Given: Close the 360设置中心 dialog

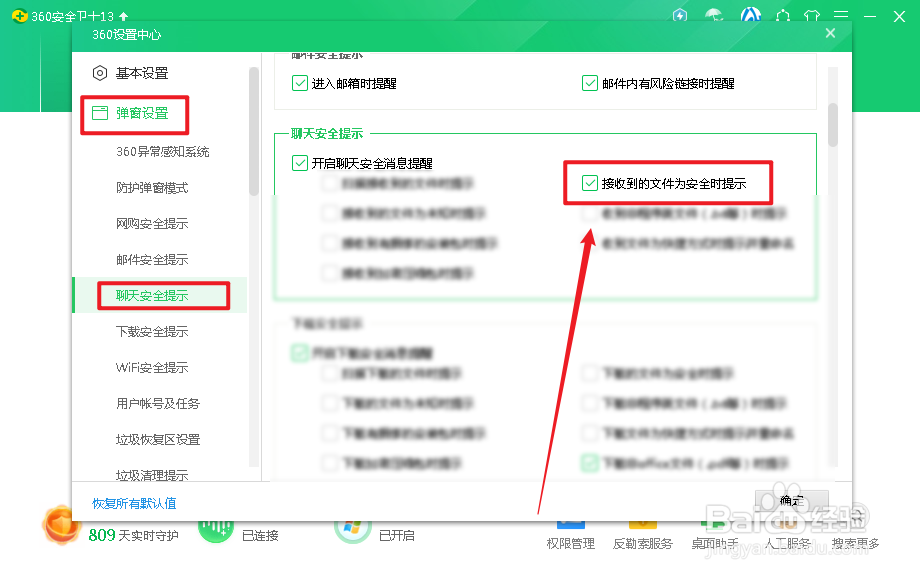Looking at the screenshot, I should [830, 33].
